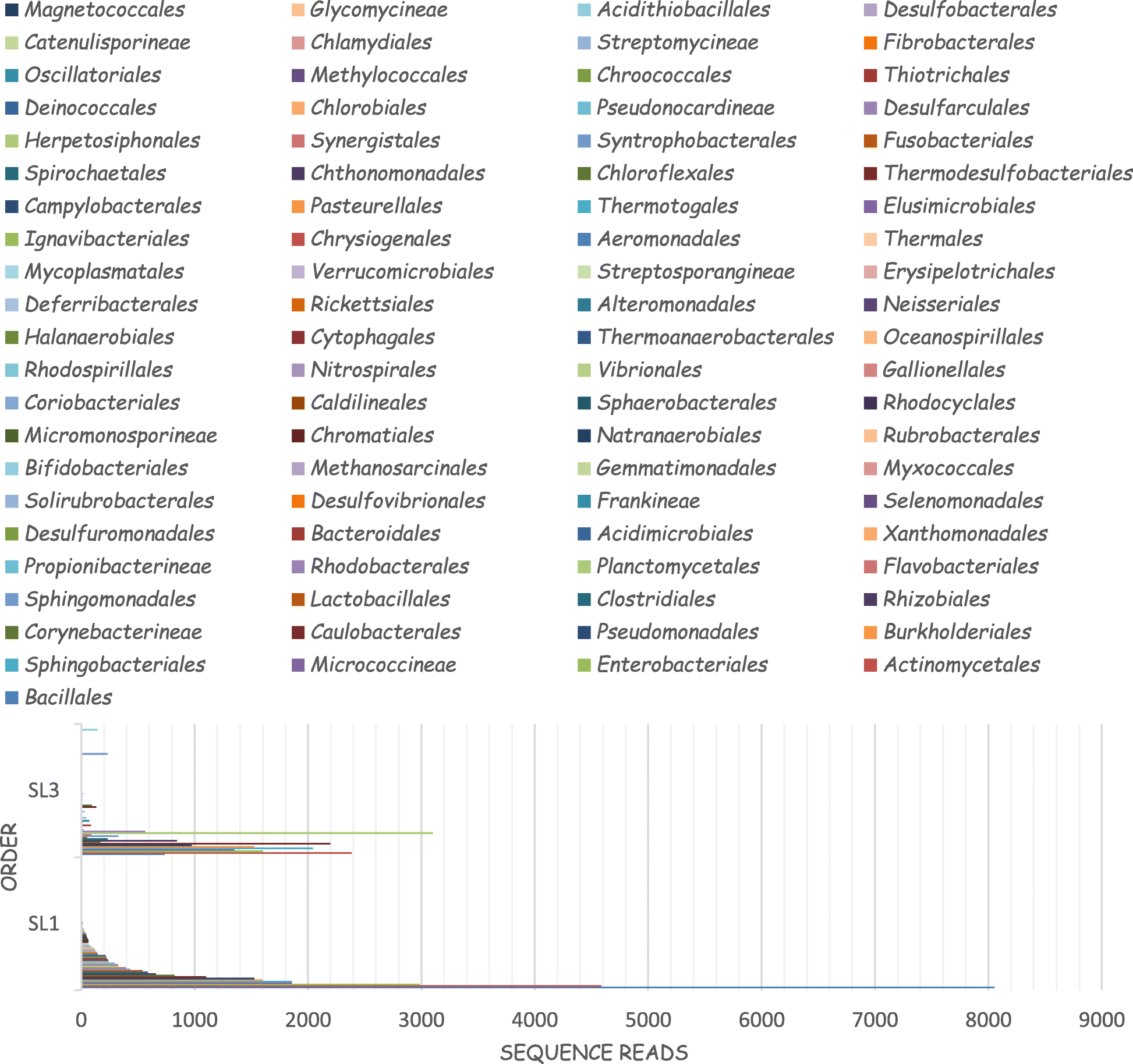
Task: Click the Corynebacterineae legend label
Action: pos(113,632)
